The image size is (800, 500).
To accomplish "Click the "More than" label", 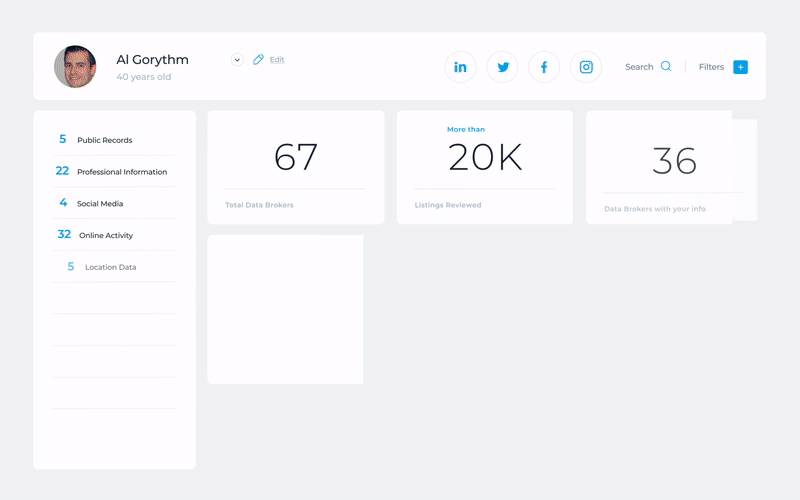I will click(466, 130).
